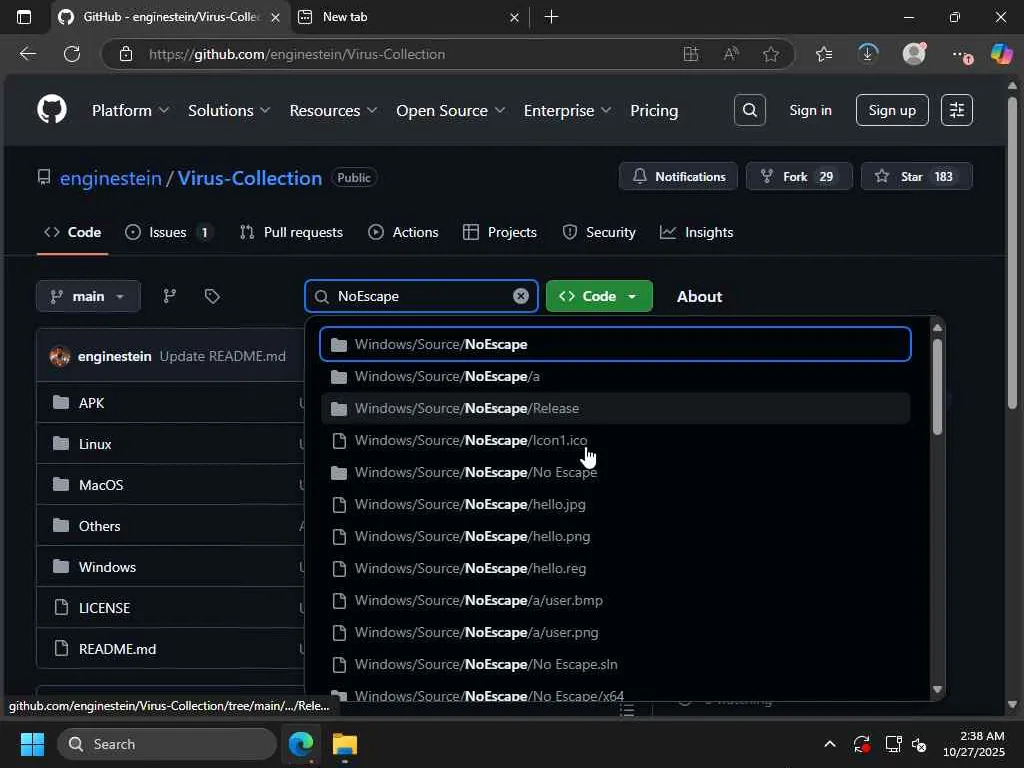
Task: Expand the Resources menu
Action: (333, 110)
